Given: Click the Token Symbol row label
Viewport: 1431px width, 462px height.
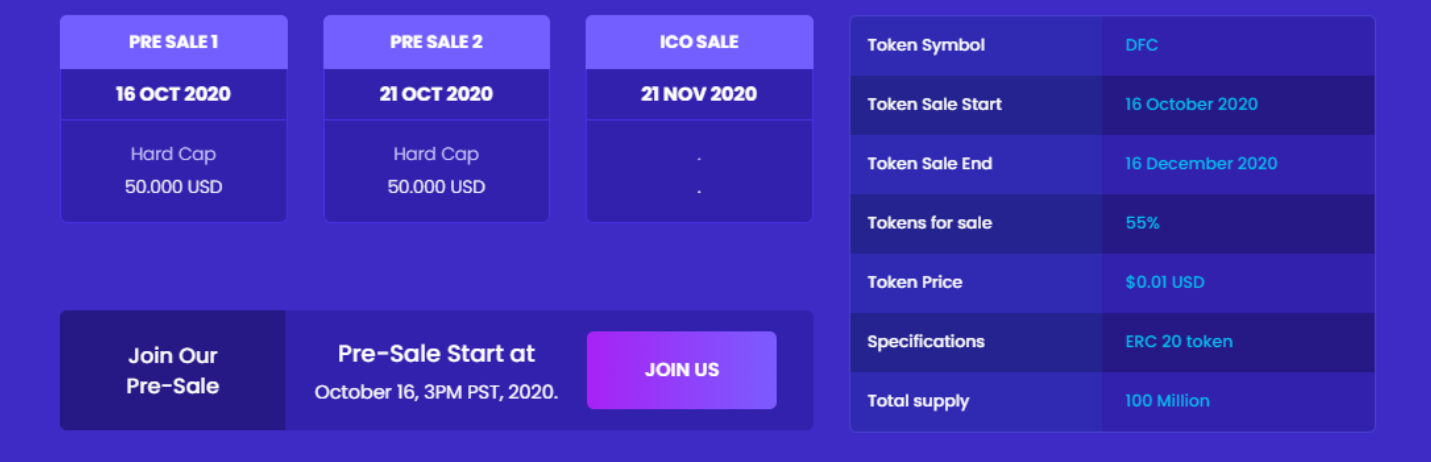Looking at the screenshot, I should (x=926, y=45).
